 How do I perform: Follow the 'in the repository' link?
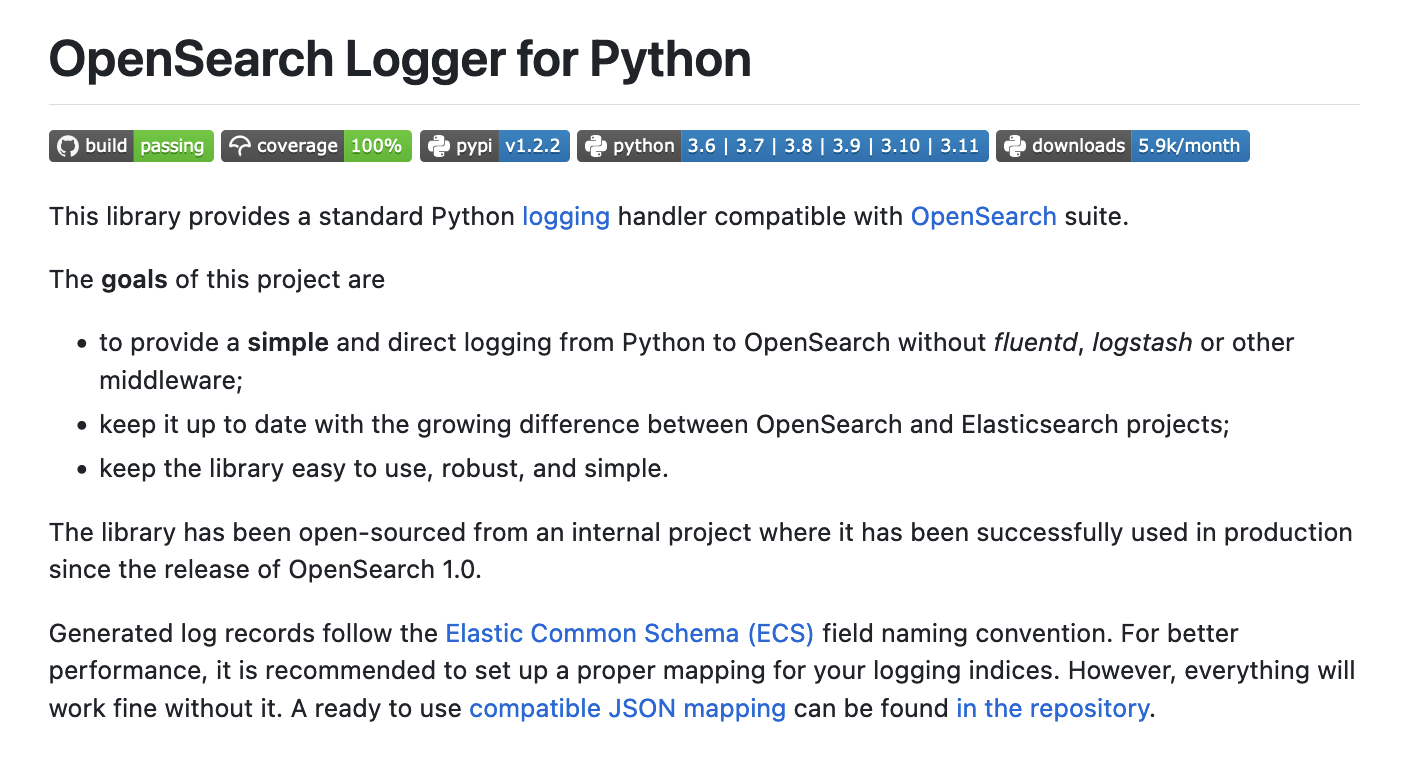(x=1052, y=709)
